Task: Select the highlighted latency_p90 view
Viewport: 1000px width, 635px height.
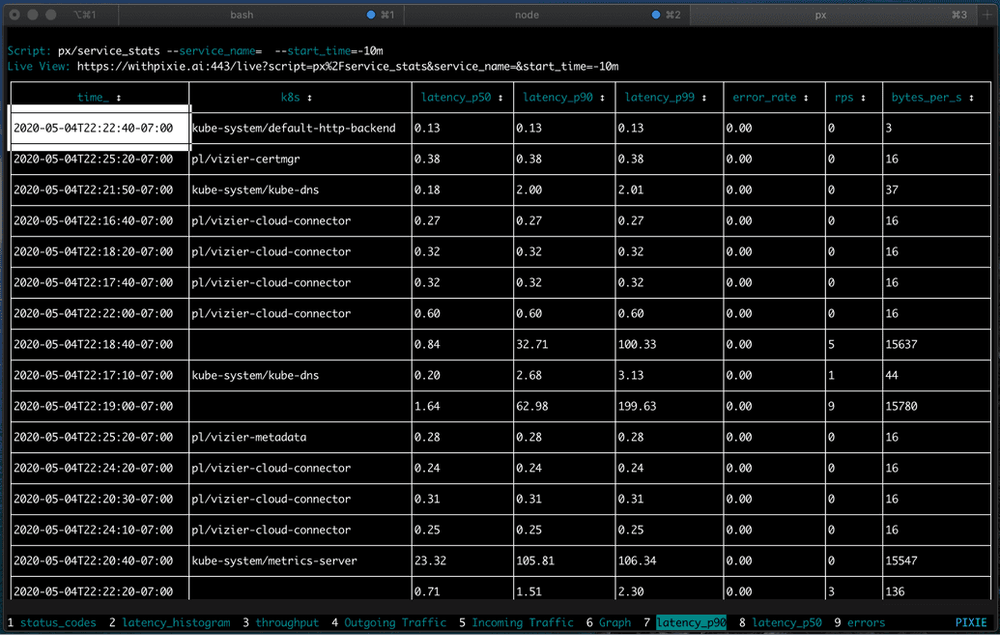Action: [x=691, y=623]
